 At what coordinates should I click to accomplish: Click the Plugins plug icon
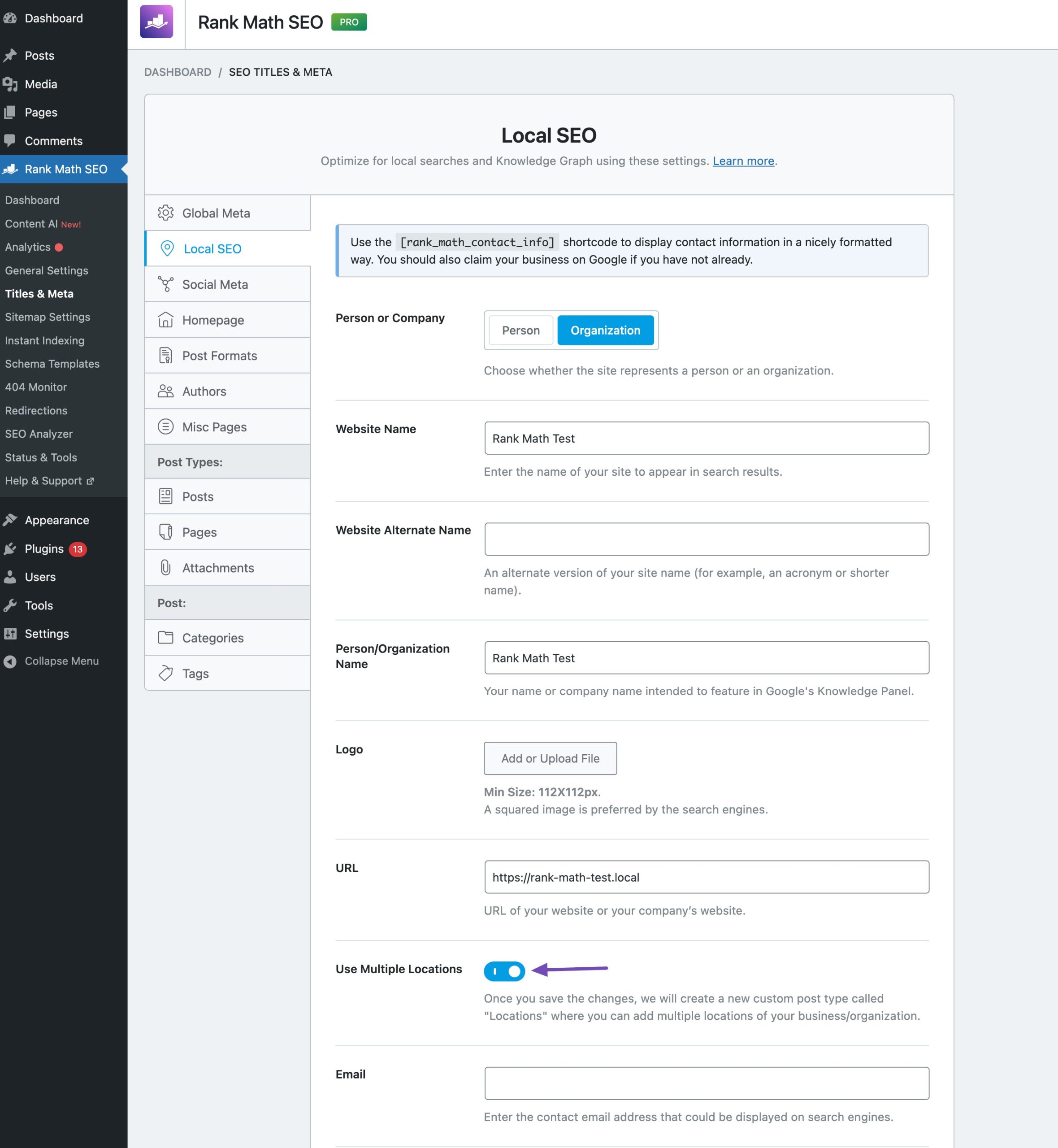click(10, 548)
